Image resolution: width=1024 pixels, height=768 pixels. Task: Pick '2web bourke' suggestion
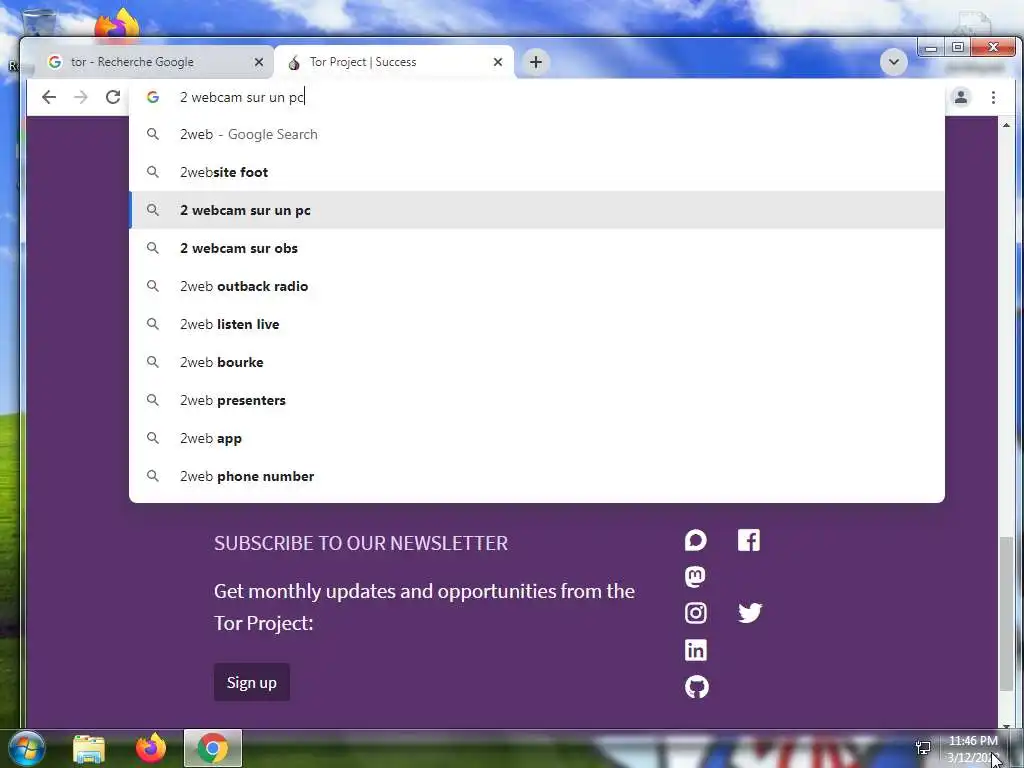tap(537, 362)
